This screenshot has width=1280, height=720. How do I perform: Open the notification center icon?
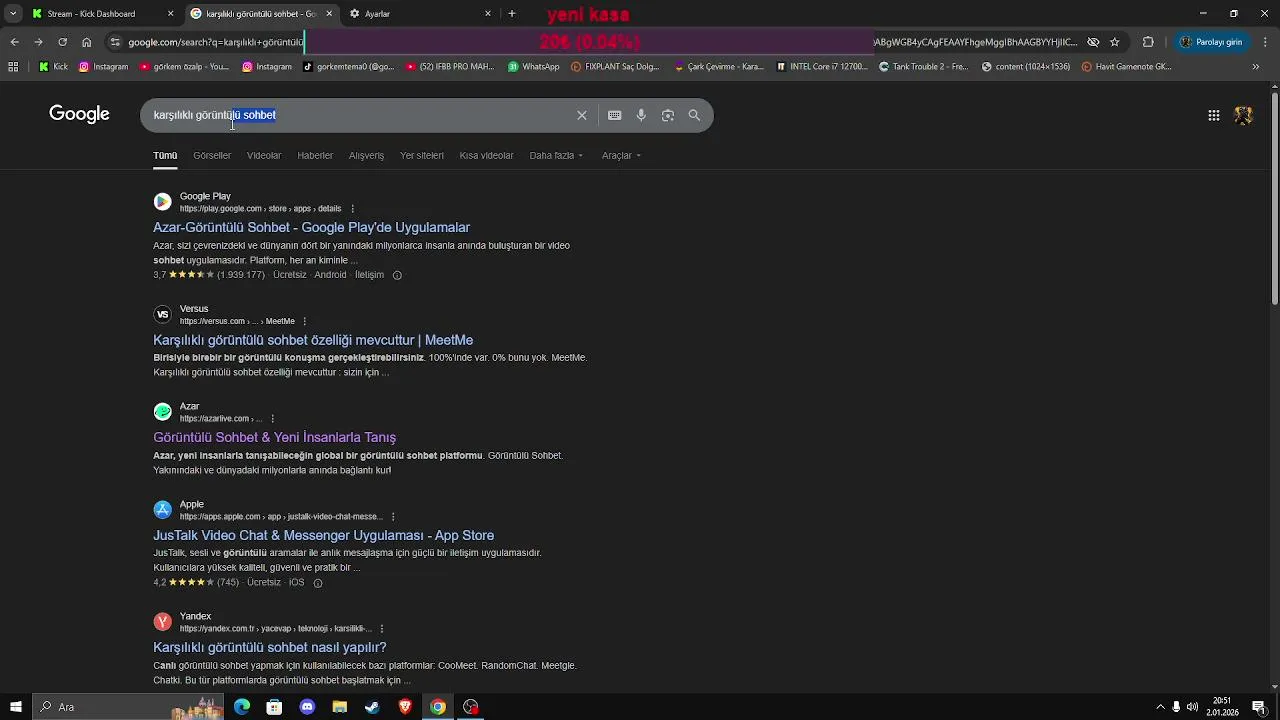[1259, 707]
